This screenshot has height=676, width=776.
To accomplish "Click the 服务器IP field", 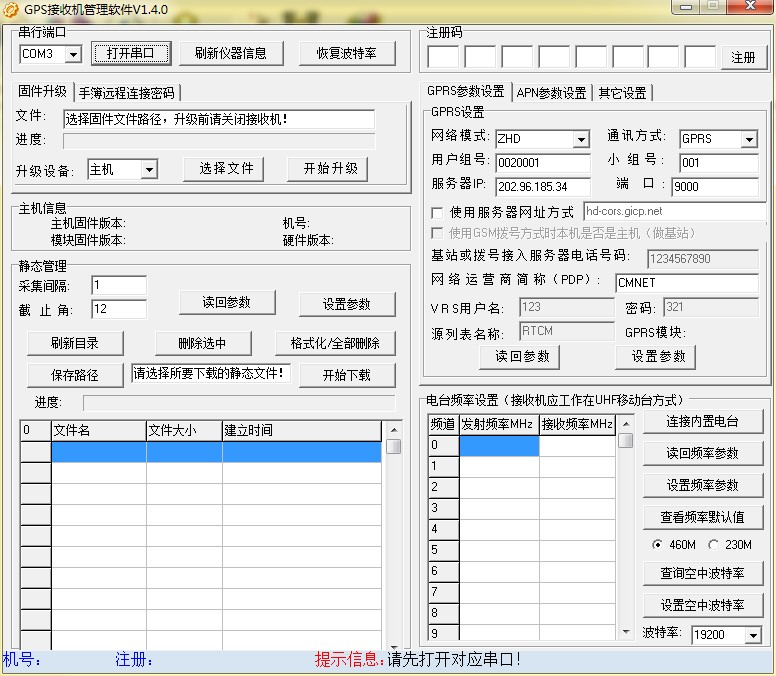I will click(543, 187).
